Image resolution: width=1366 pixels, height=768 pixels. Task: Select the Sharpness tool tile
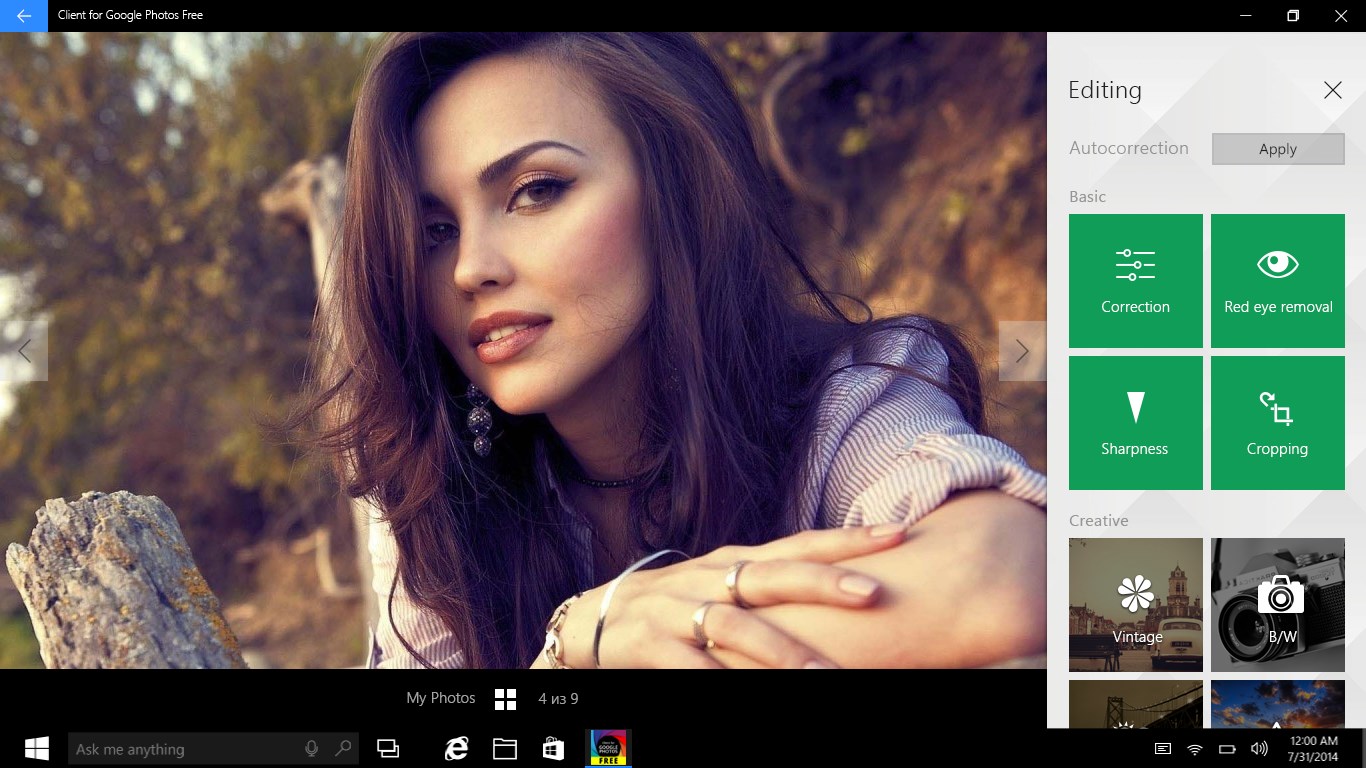click(1136, 423)
